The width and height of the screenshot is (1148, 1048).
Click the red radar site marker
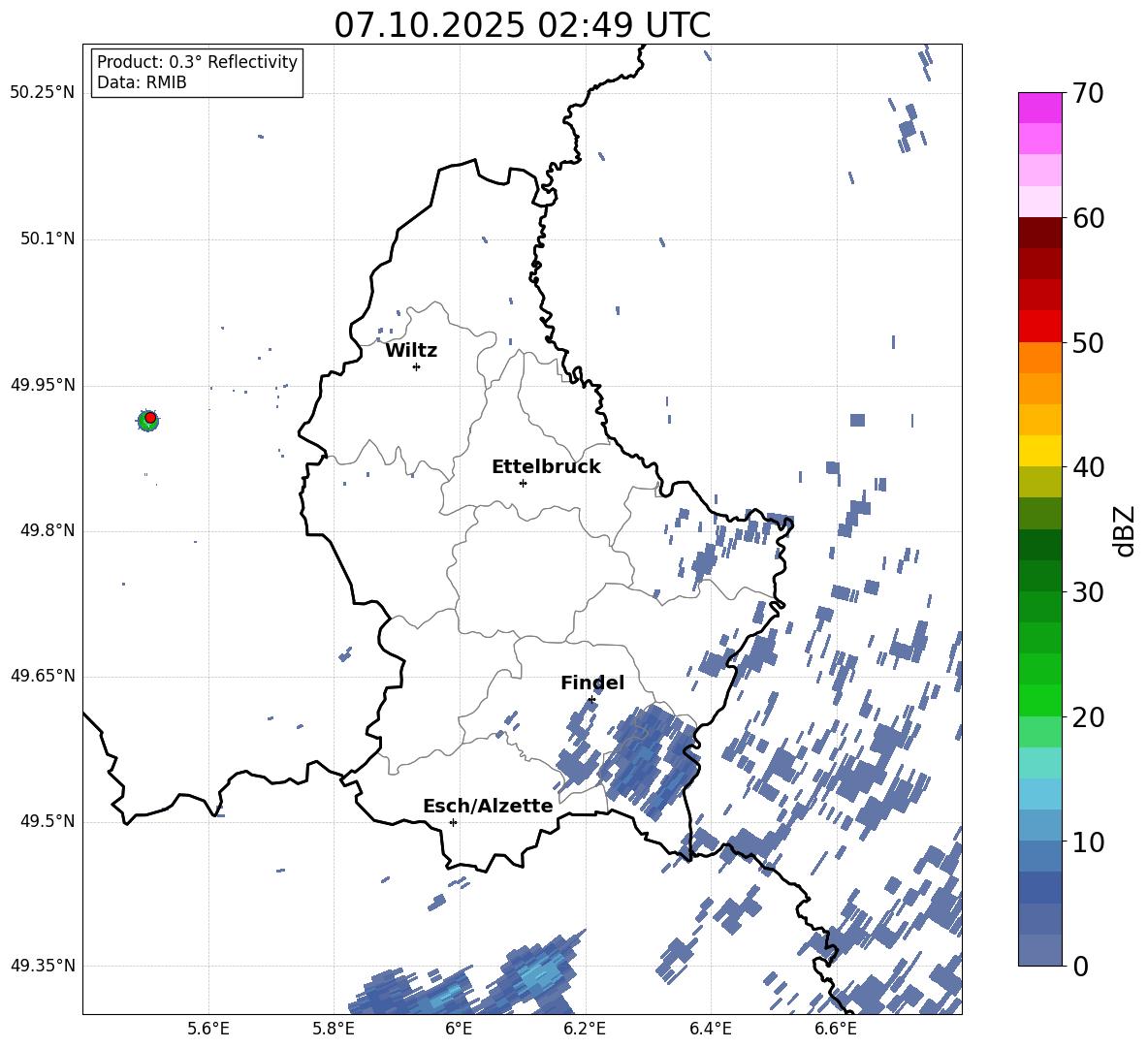click(x=150, y=418)
